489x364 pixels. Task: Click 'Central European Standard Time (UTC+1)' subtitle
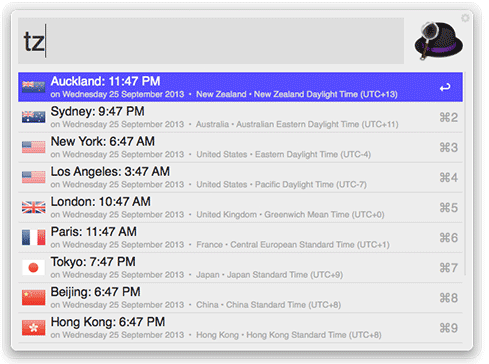tap(310, 245)
